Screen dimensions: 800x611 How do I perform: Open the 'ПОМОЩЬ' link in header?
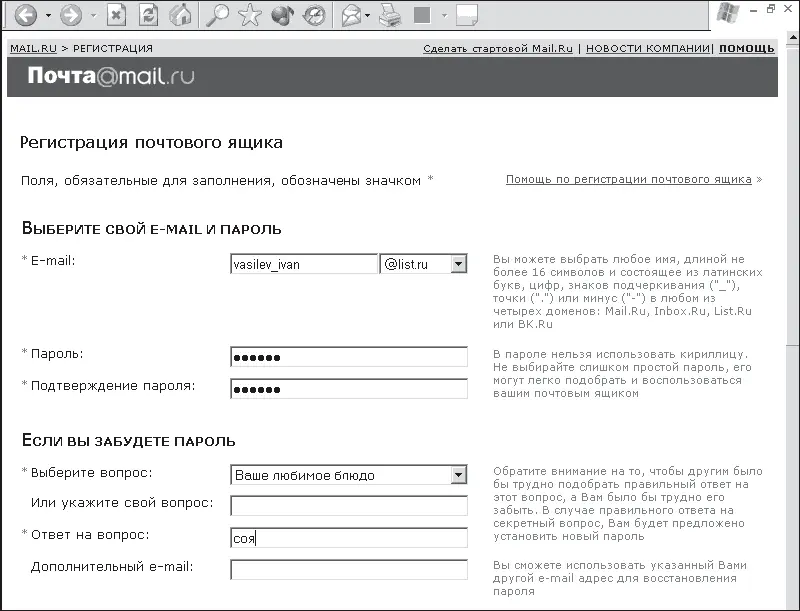point(746,48)
